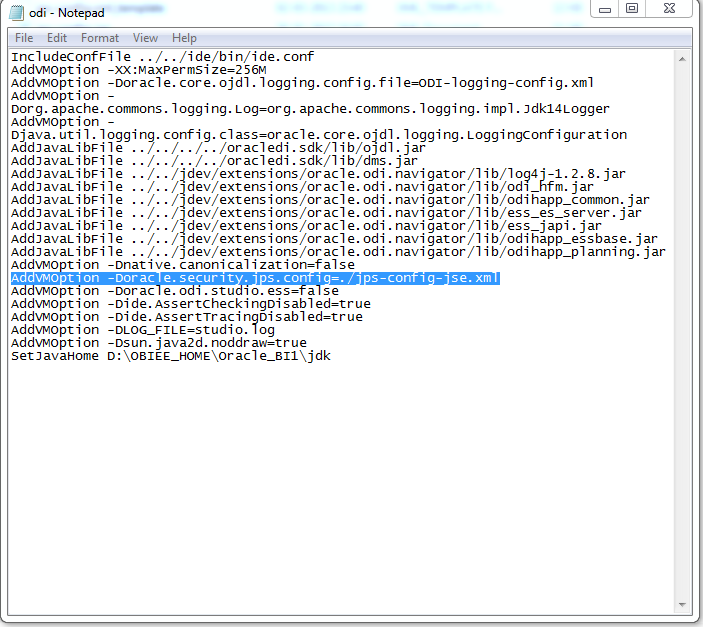703x627 pixels.
Task: Click the log4j-1.2.8.jar line
Action: coord(318,174)
